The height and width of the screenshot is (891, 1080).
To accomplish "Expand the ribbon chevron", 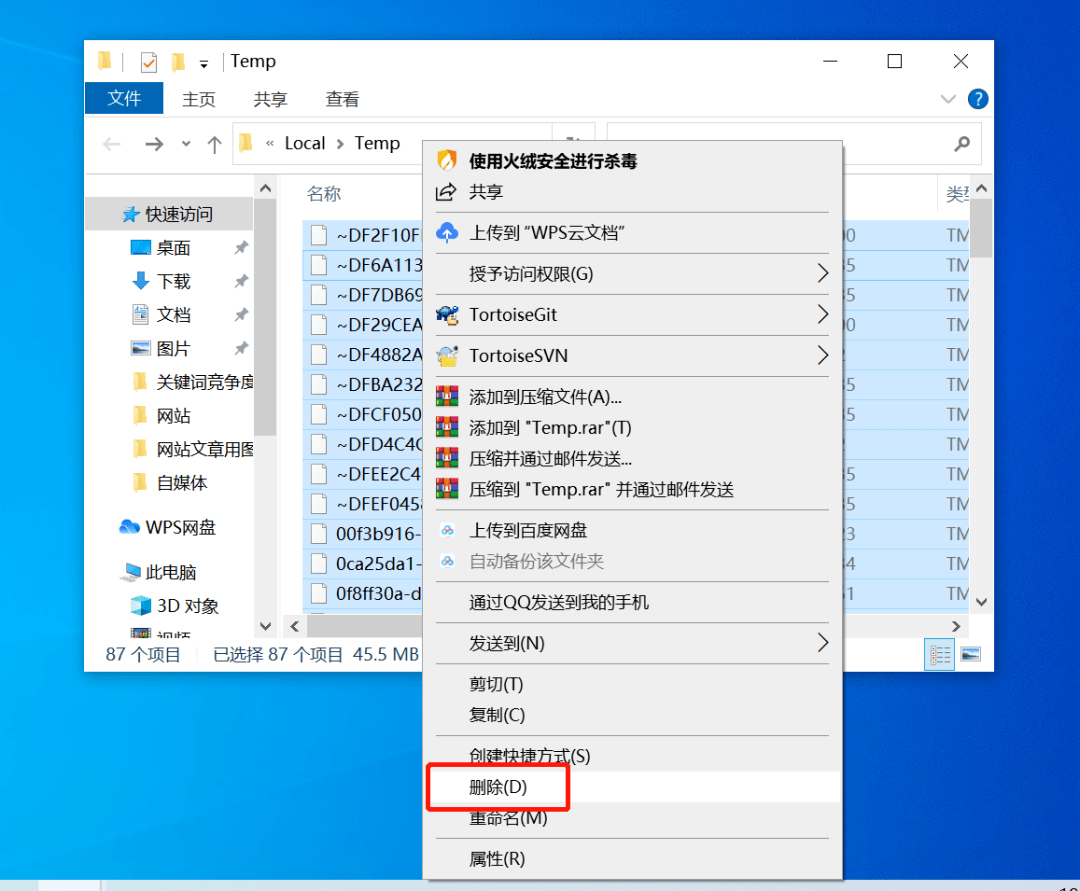I will pos(948,99).
